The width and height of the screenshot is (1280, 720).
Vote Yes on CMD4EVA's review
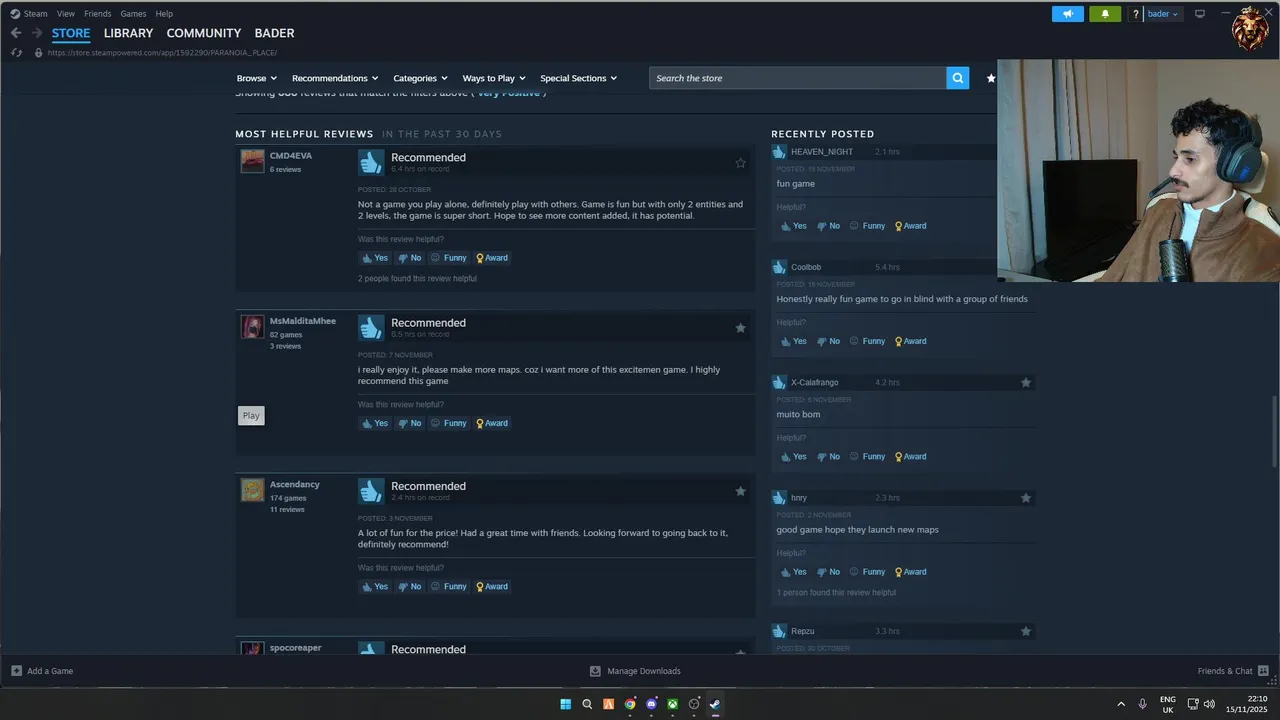pos(375,258)
